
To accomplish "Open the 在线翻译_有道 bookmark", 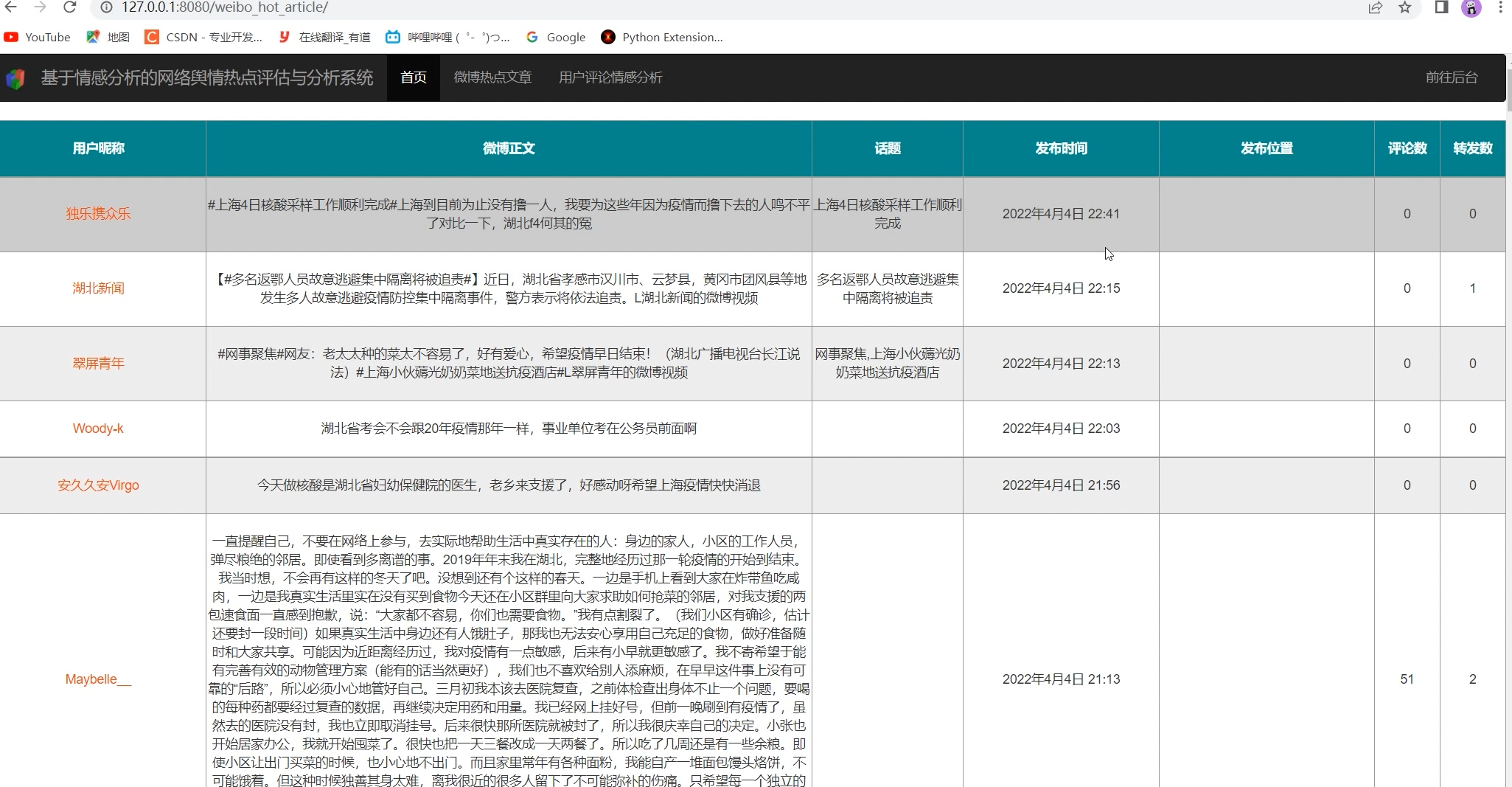I will 324,37.
